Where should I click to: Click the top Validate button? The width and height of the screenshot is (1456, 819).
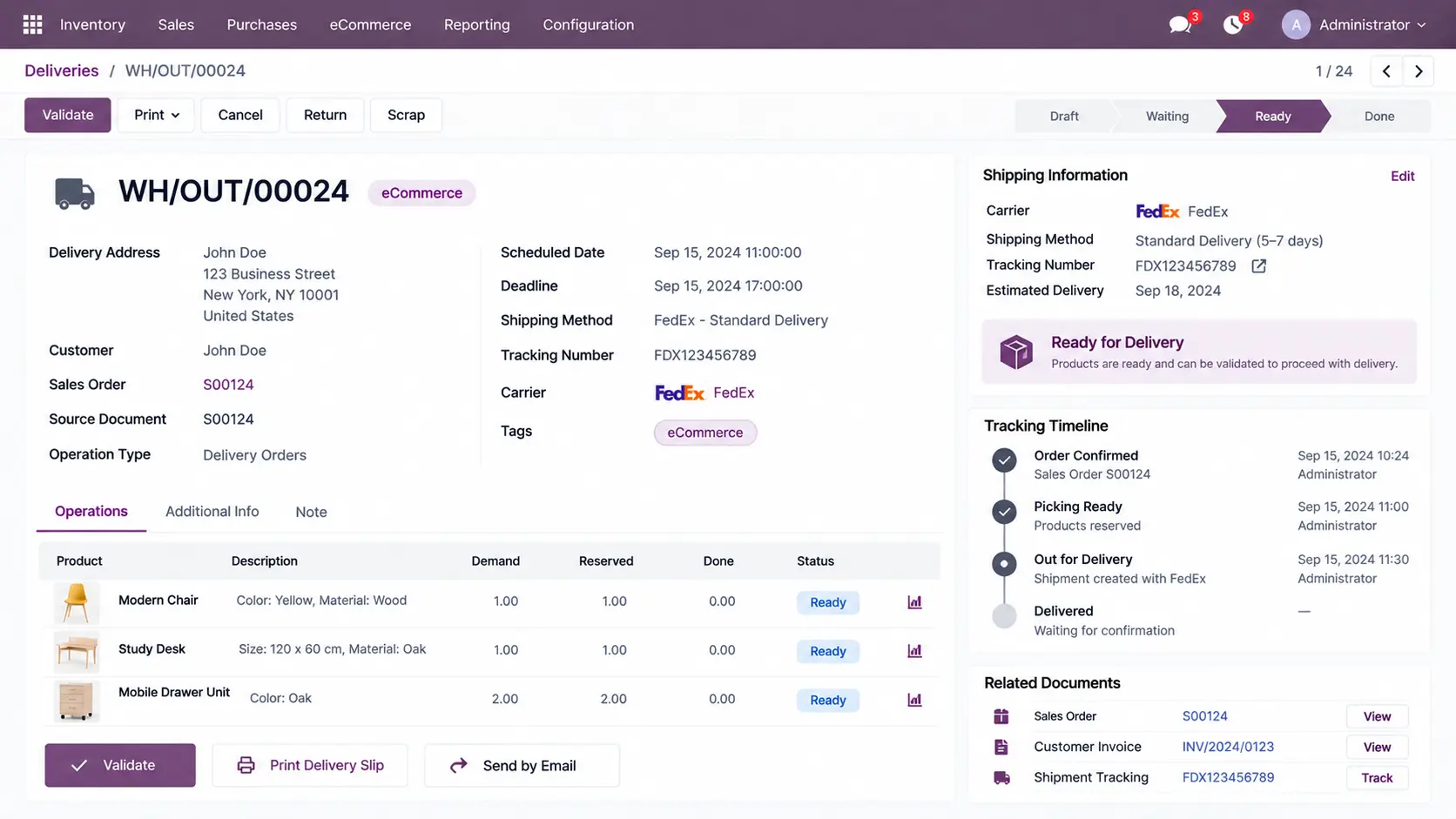tap(68, 115)
